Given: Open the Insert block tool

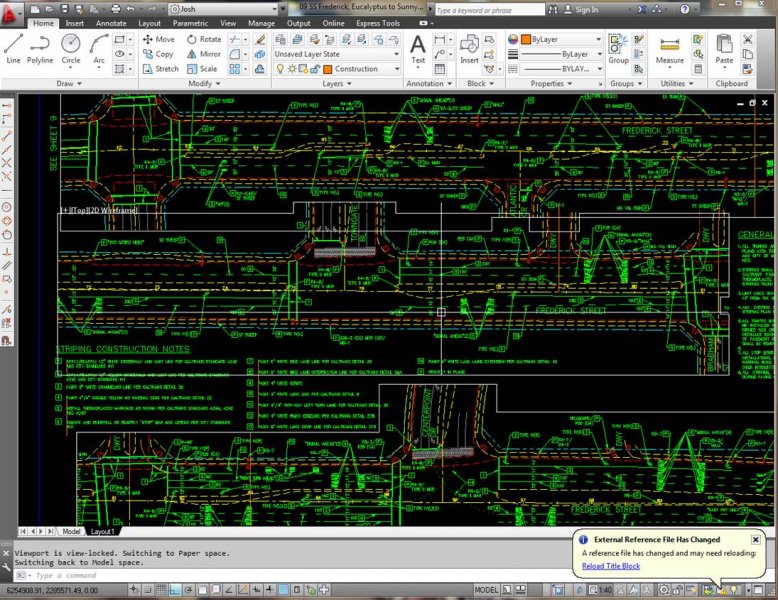Looking at the screenshot, I should click(469, 48).
